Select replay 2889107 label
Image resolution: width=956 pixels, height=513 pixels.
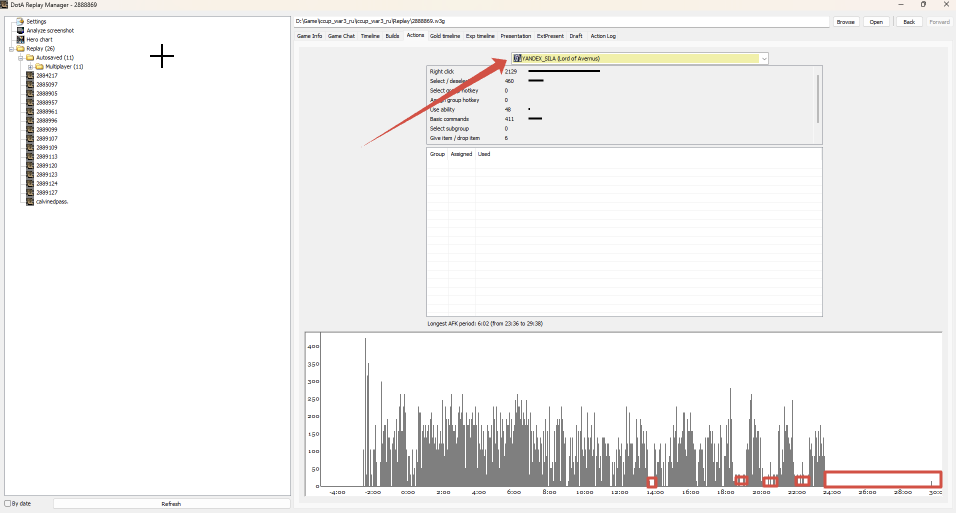[47, 138]
